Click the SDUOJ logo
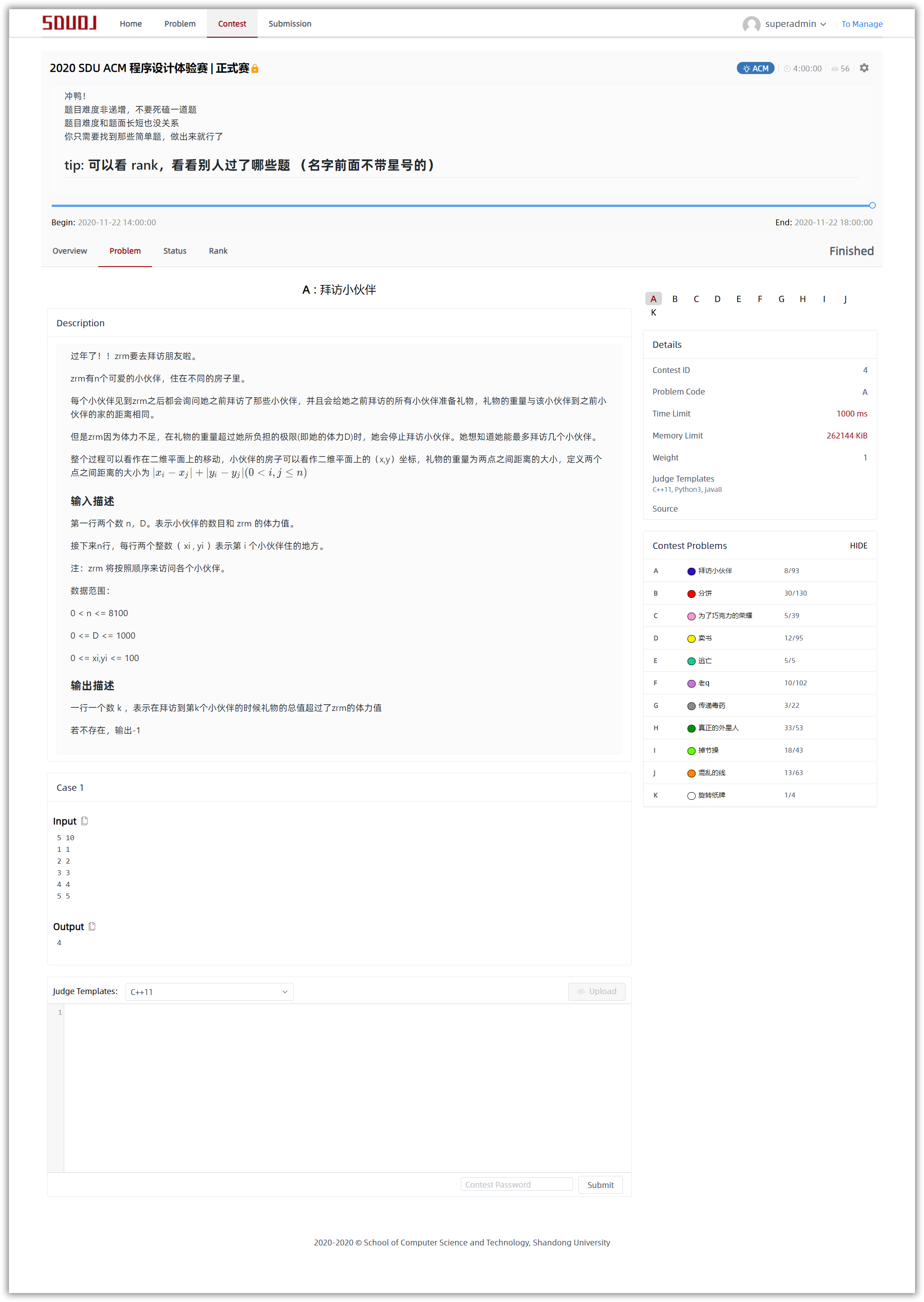This screenshot has width=924, height=1302. (x=70, y=23)
